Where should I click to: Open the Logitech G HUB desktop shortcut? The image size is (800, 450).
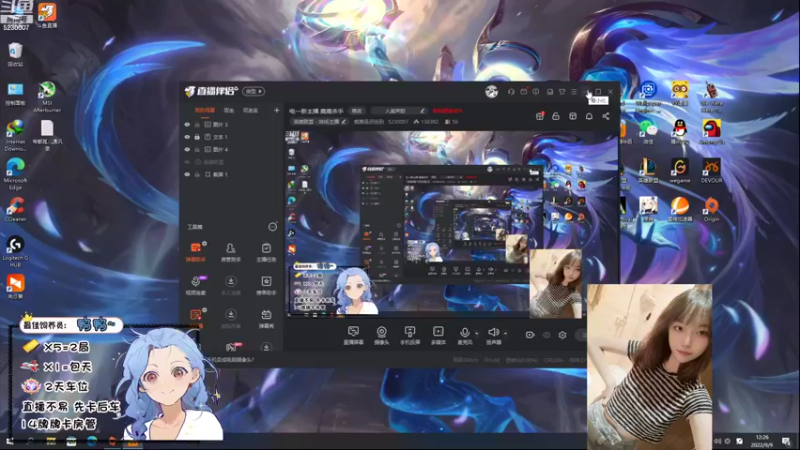tap(15, 252)
